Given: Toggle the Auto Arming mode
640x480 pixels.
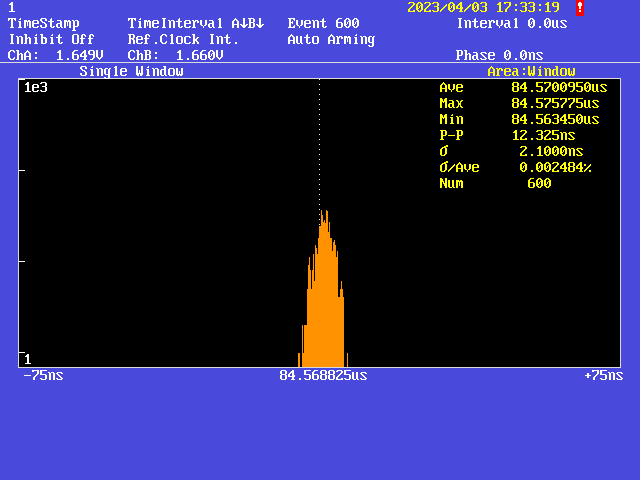Looking at the screenshot, I should click(x=331, y=39).
